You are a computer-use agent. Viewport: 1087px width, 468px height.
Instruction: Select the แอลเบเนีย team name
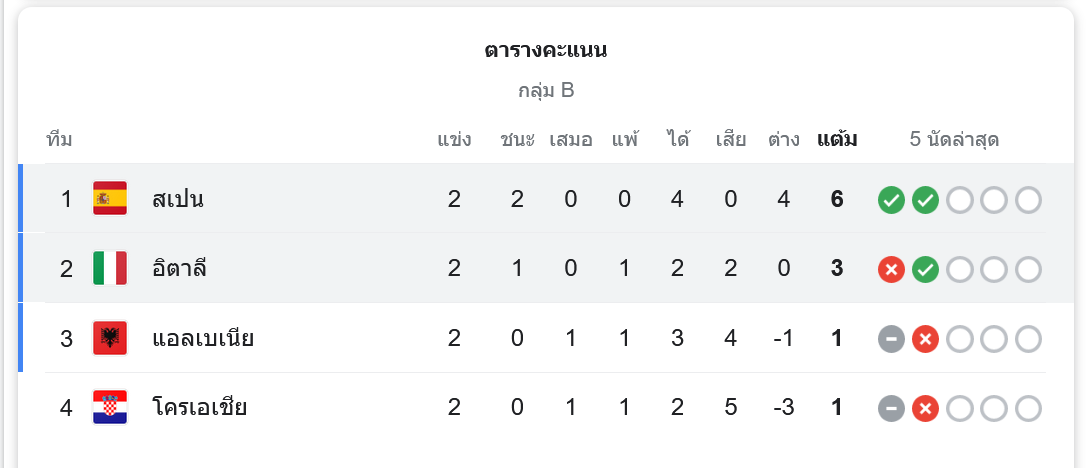[x=203, y=338]
